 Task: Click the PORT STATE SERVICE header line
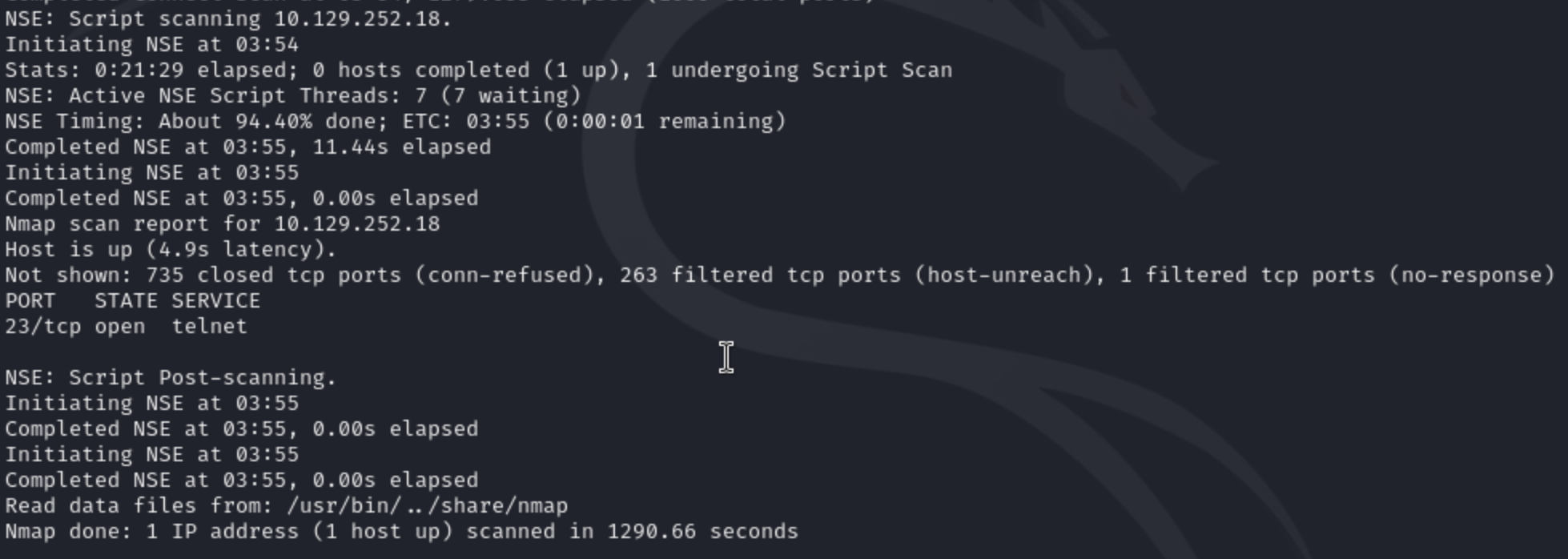pyautogui.click(x=133, y=300)
